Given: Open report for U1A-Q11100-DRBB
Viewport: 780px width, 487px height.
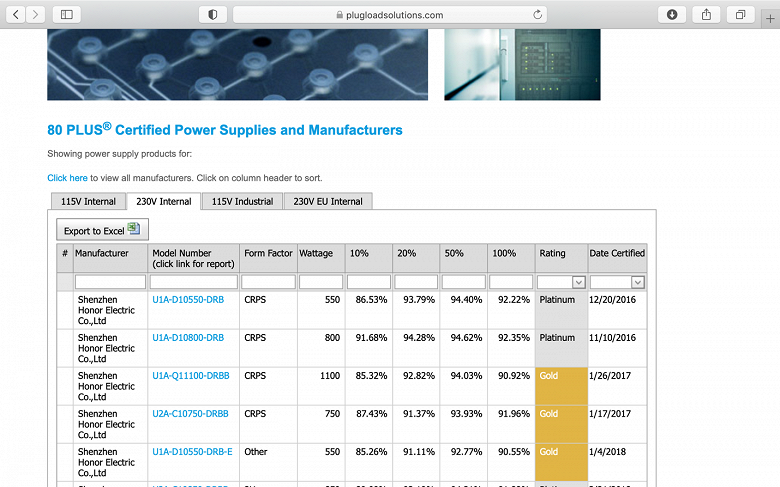Looking at the screenshot, I should [x=191, y=376].
